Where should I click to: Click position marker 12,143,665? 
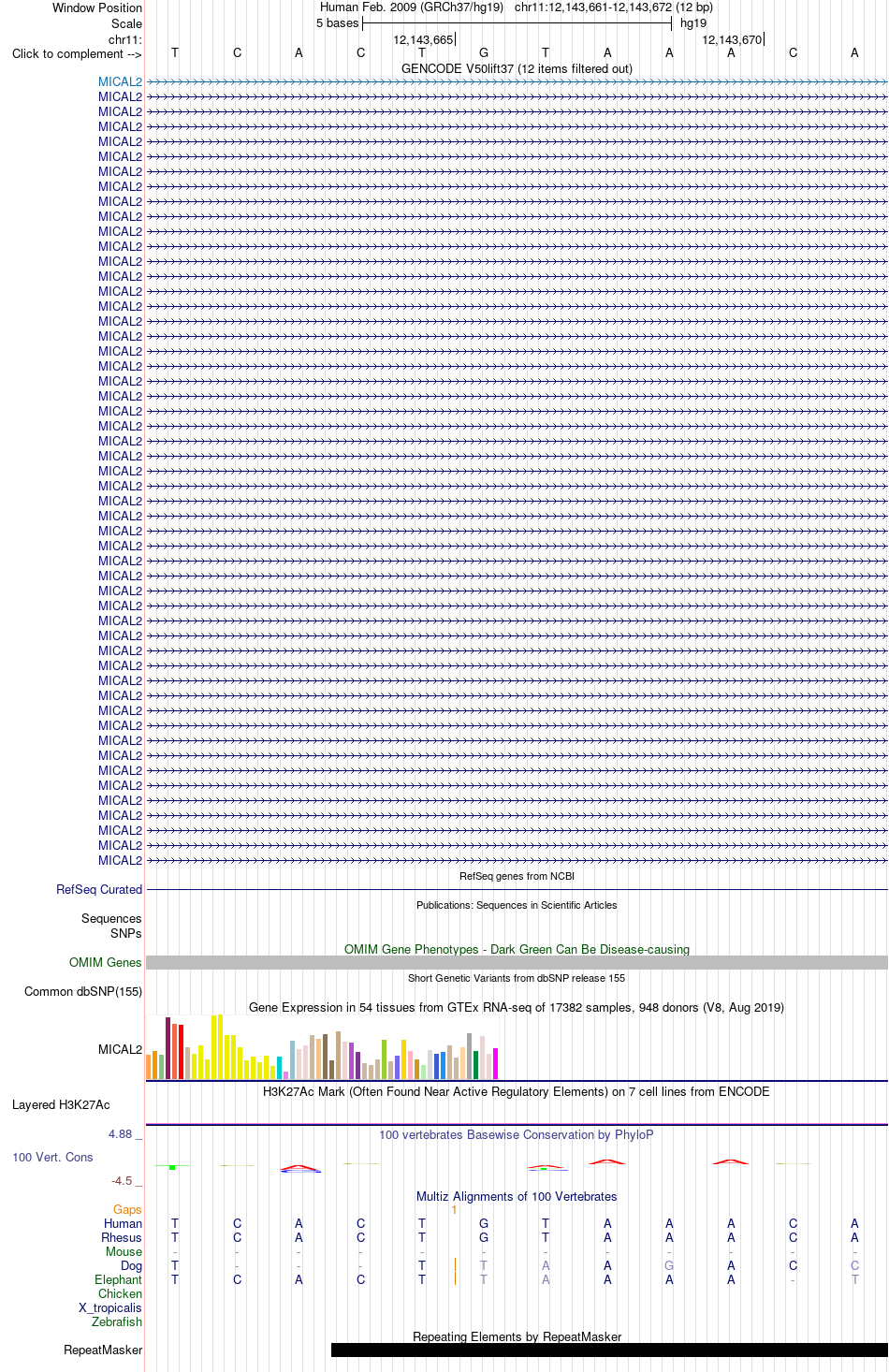423,39
